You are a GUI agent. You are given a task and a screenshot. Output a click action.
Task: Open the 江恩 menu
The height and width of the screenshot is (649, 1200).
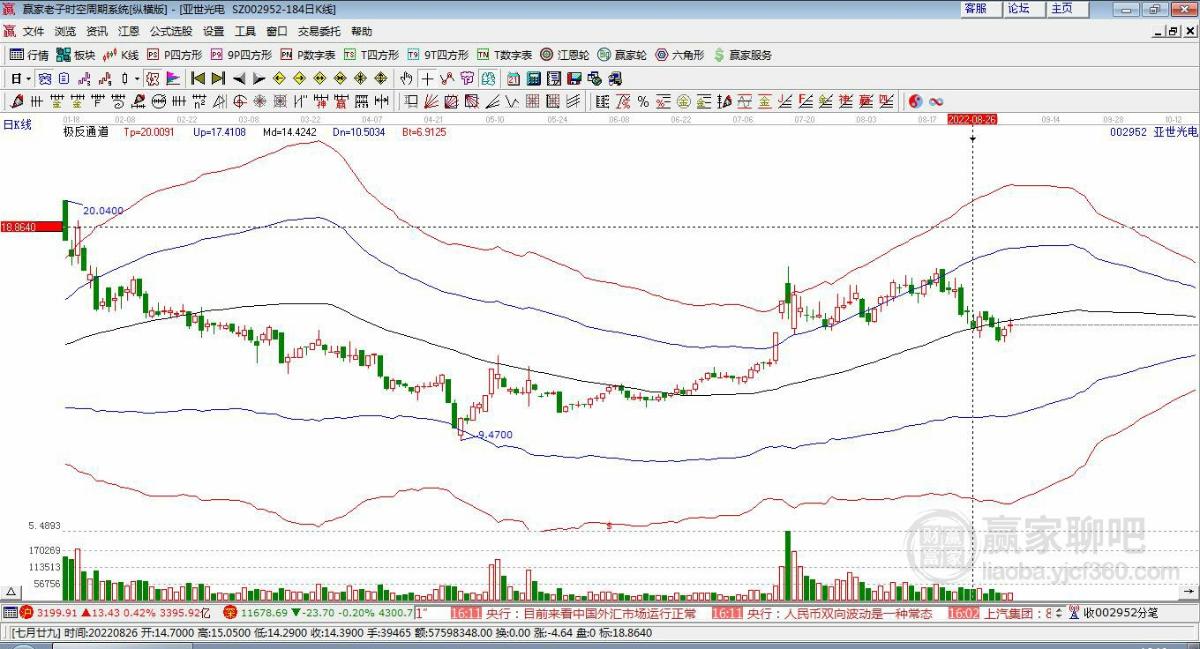point(129,31)
